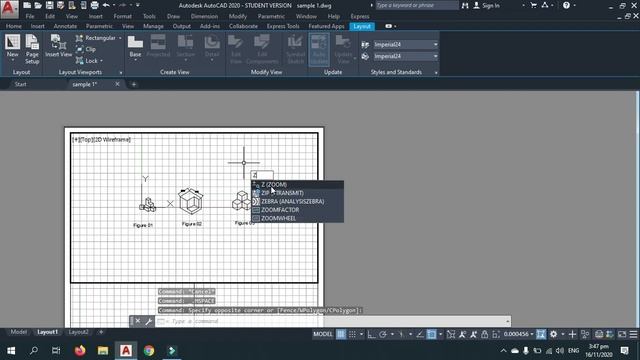The image size is (640, 360).
Task: Open the AutoCAD application menu button
Action: [x=9, y=9]
